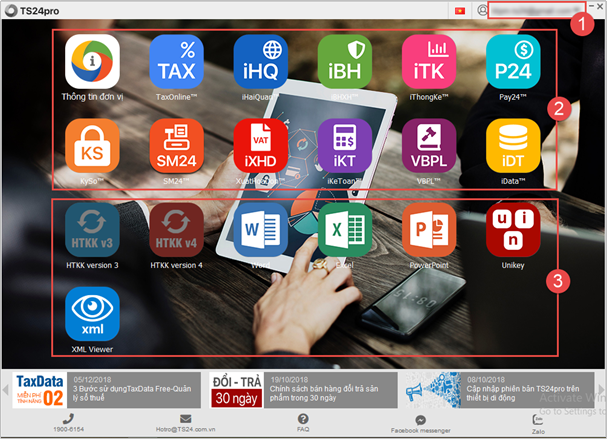The image size is (607, 439).
Task: Open the P24 Pay24 app
Action: (x=513, y=61)
